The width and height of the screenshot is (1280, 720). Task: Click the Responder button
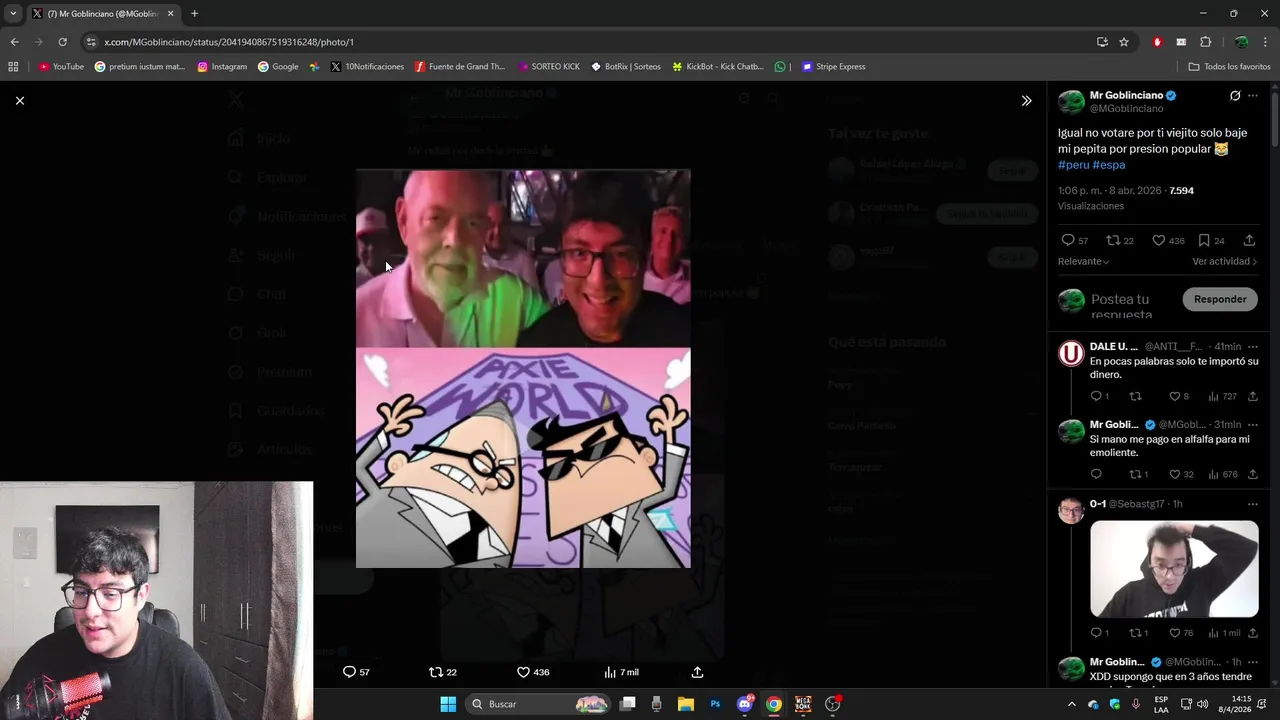(1220, 299)
